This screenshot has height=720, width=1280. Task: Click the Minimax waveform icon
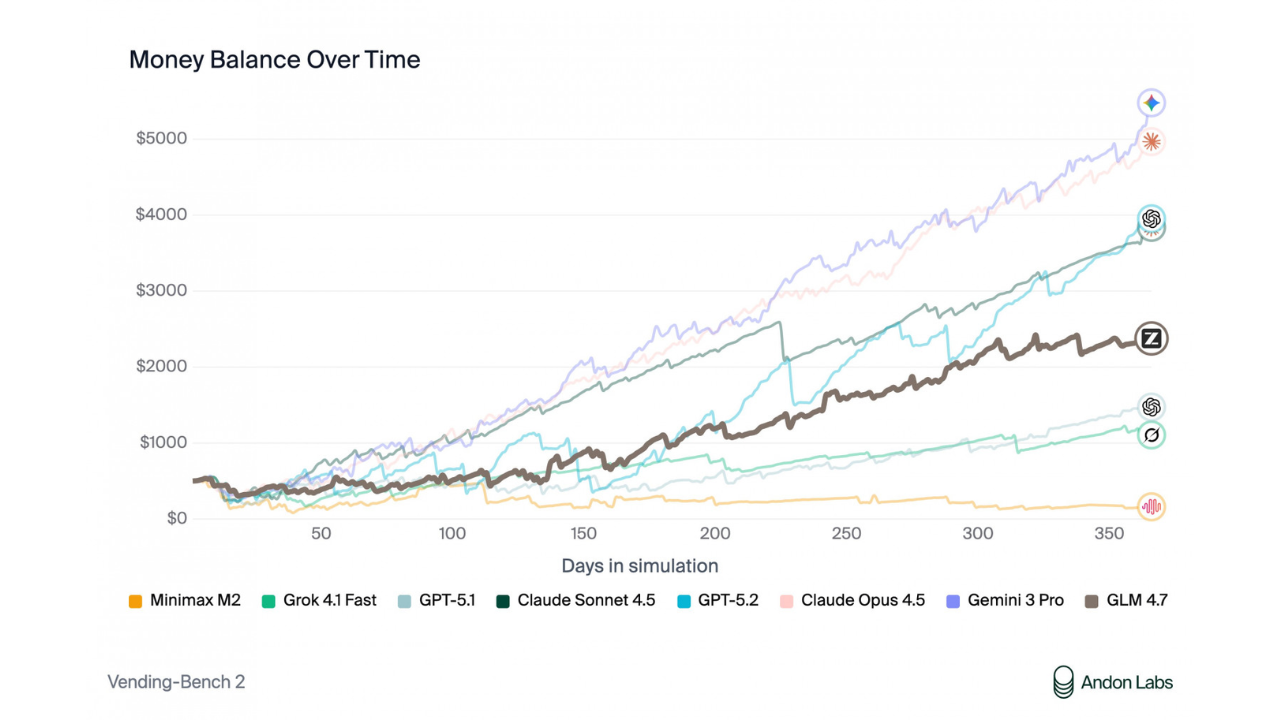point(1152,507)
